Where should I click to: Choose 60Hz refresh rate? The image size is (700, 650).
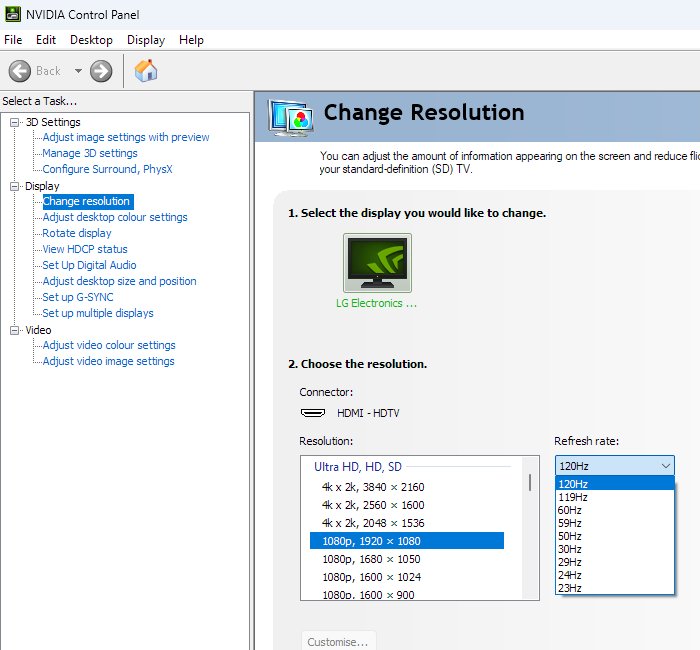point(615,510)
